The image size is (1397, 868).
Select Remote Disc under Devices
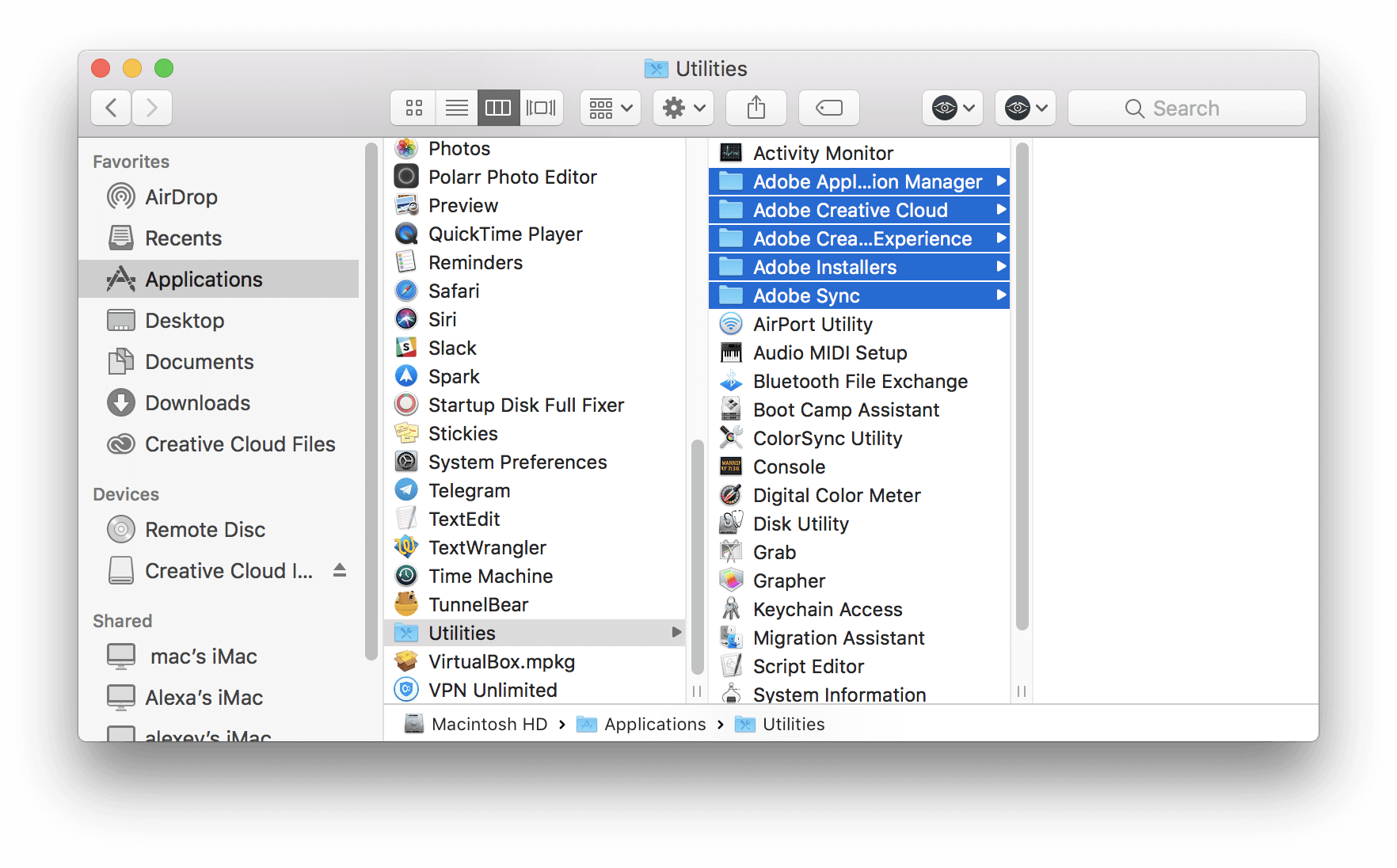219,530
